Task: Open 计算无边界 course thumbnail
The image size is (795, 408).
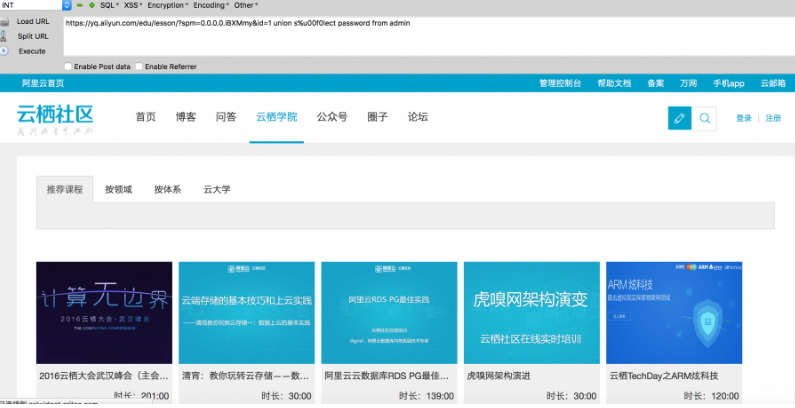Action: 104,313
